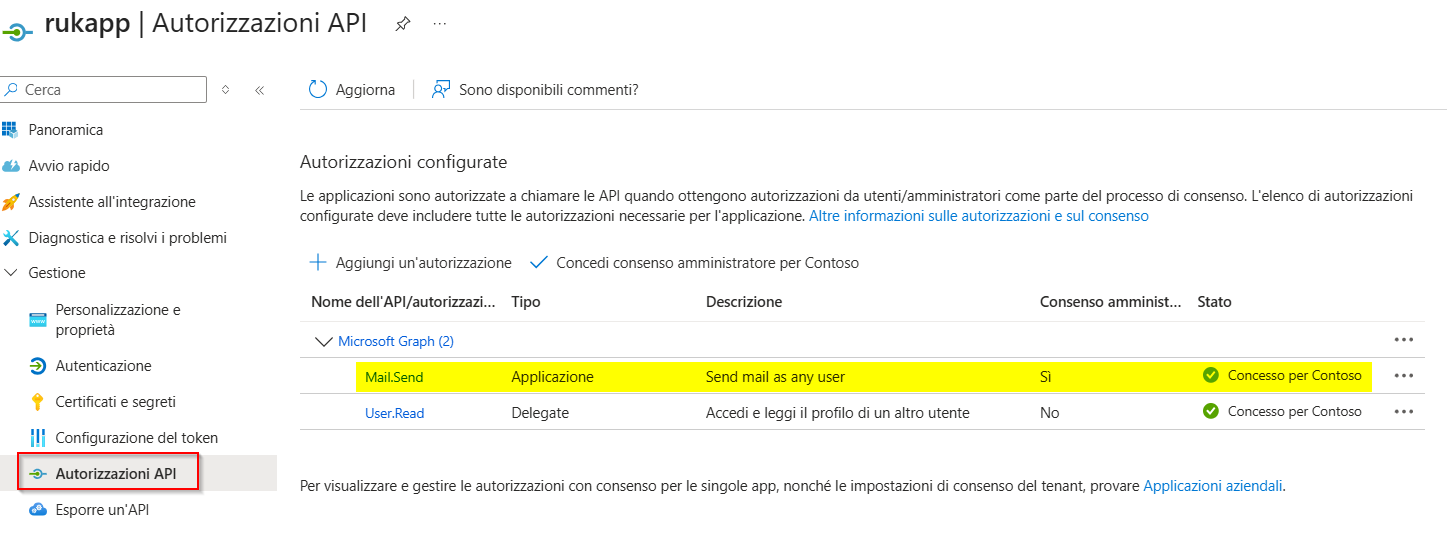The image size is (1447, 534).
Task: Click the Stato column header
Action: coord(1215,302)
